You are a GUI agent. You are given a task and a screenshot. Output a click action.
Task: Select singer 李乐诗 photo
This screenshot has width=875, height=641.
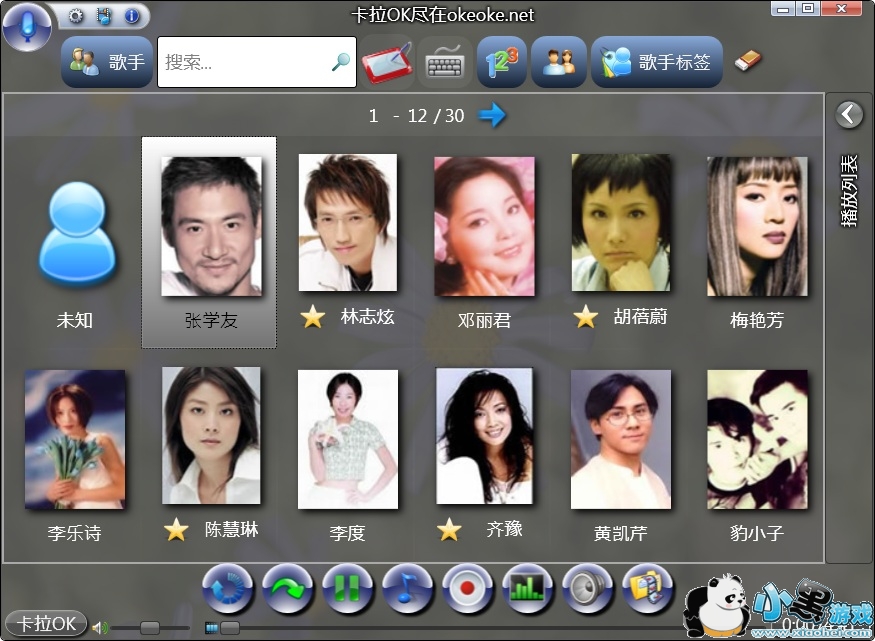(75, 439)
